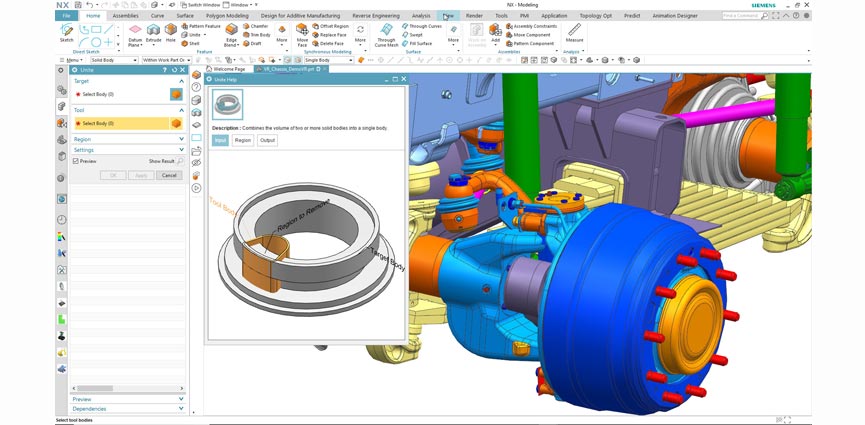Screen dimensions: 865x425
Task: Click the Edge Blend icon
Action: coord(231,34)
